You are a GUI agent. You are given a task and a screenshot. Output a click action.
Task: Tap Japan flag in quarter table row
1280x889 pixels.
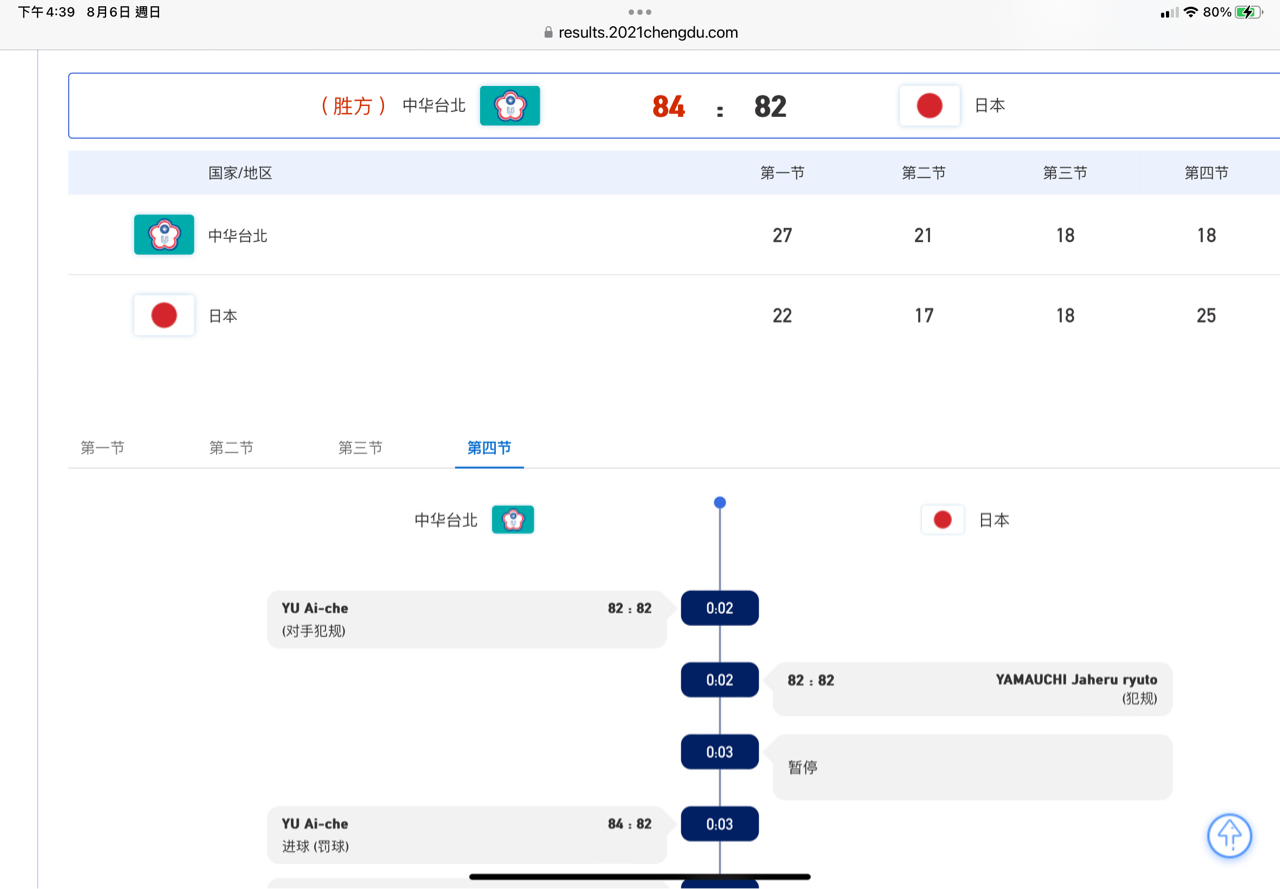point(164,316)
